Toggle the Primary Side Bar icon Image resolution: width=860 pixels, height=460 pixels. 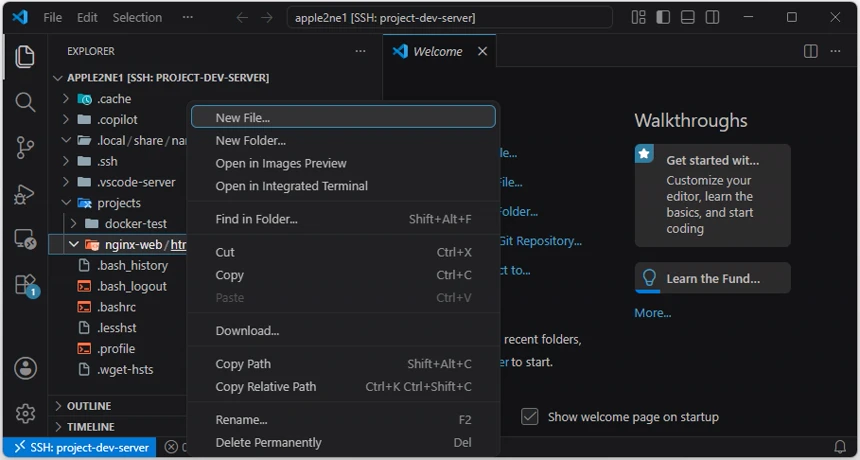pyautogui.click(x=663, y=18)
